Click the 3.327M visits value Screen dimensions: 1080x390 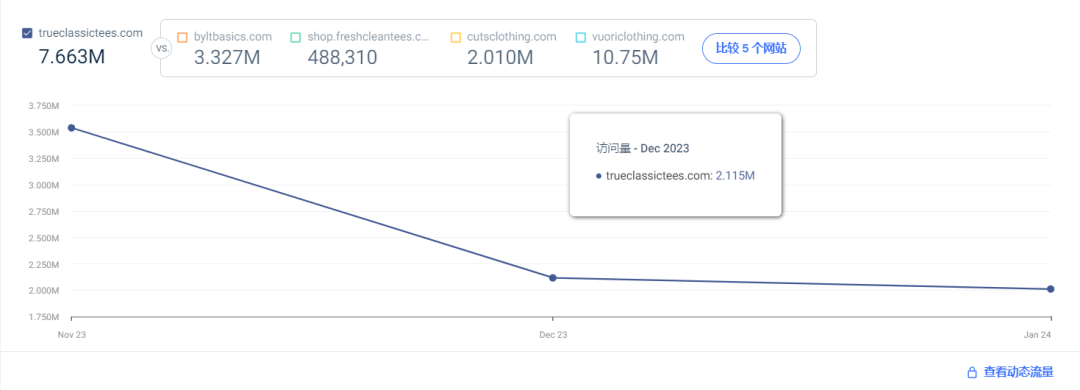click(x=227, y=57)
